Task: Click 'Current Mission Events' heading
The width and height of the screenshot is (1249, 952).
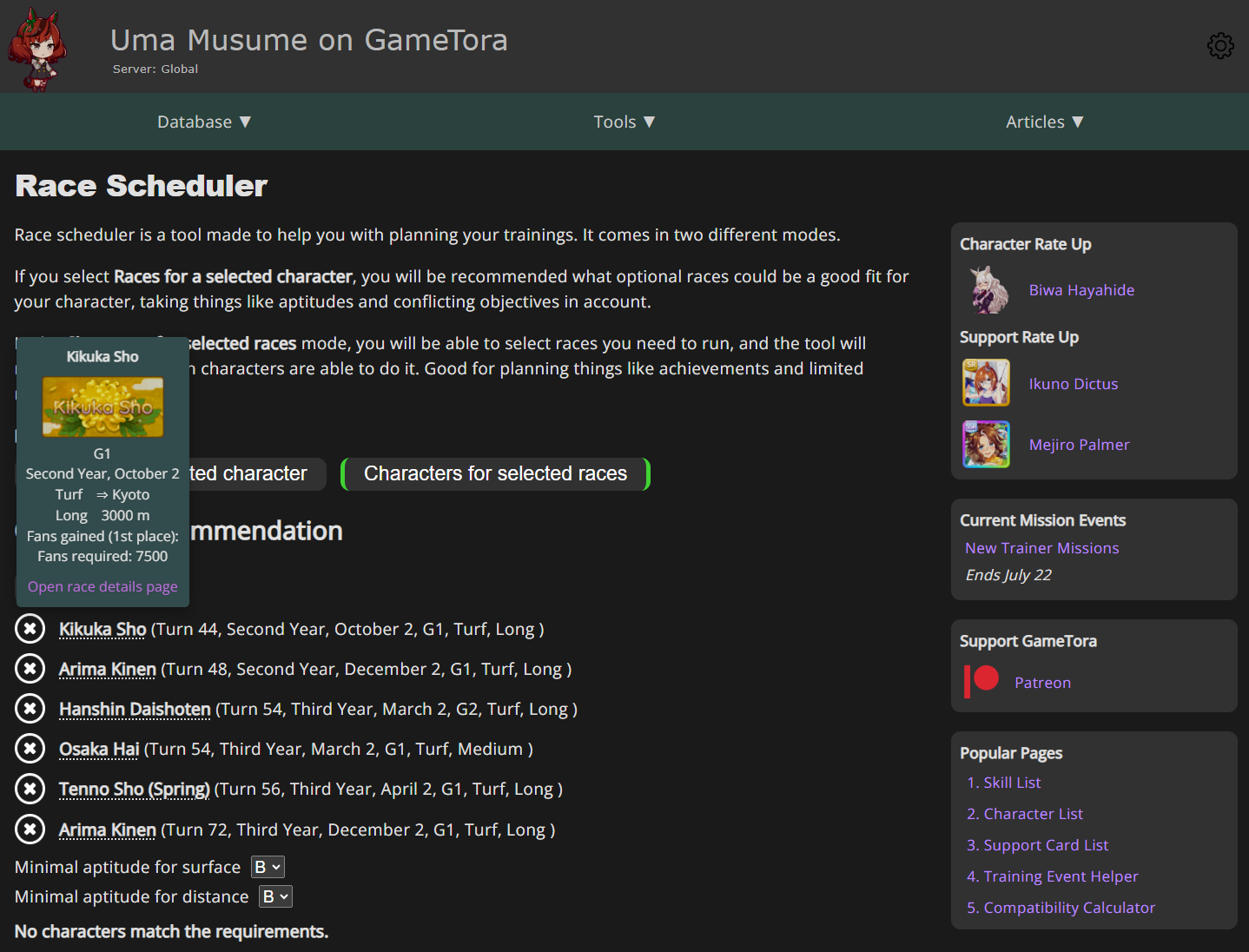Action: (1043, 520)
